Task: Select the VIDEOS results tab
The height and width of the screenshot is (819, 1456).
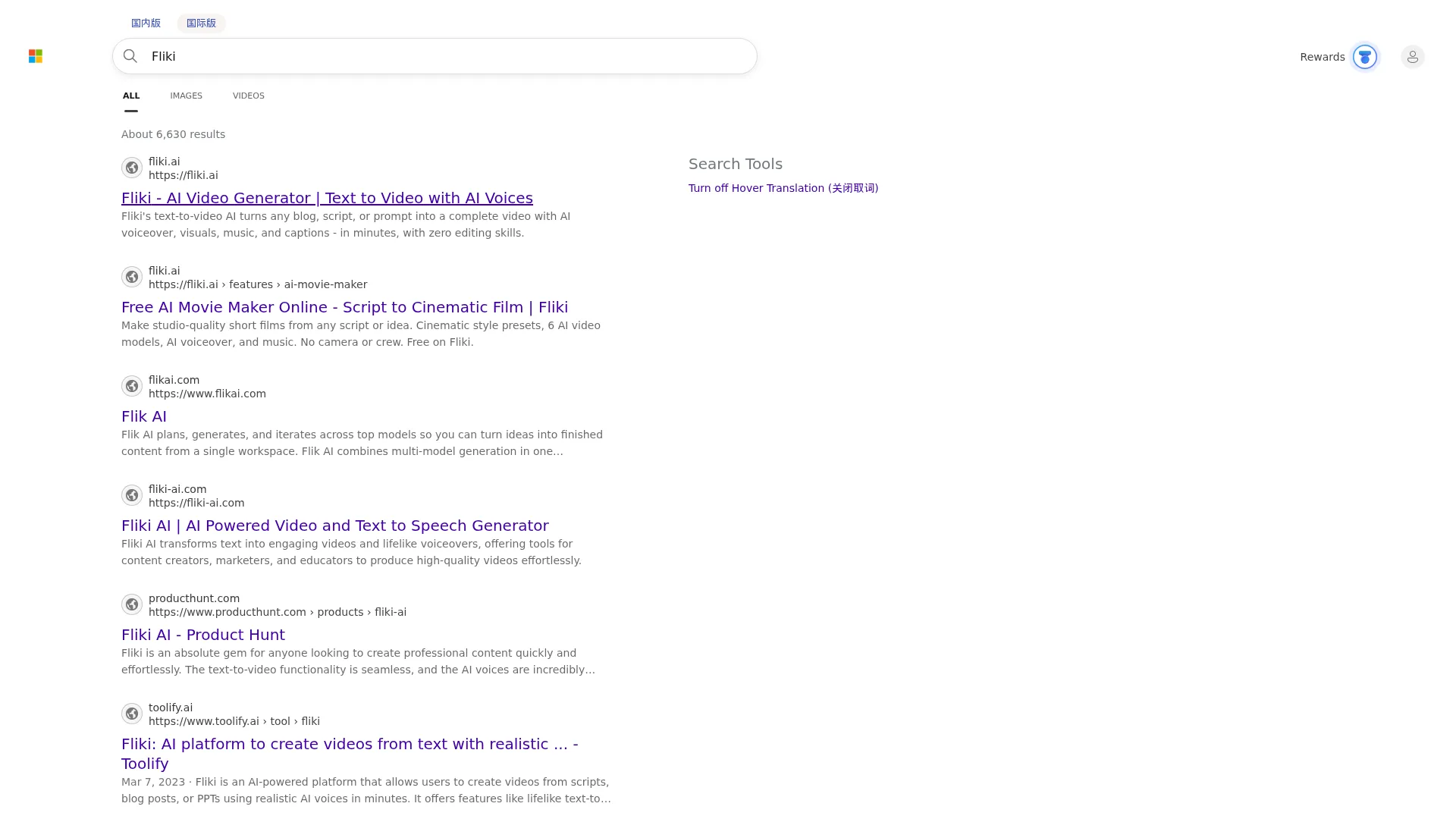Action: click(249, 96)
